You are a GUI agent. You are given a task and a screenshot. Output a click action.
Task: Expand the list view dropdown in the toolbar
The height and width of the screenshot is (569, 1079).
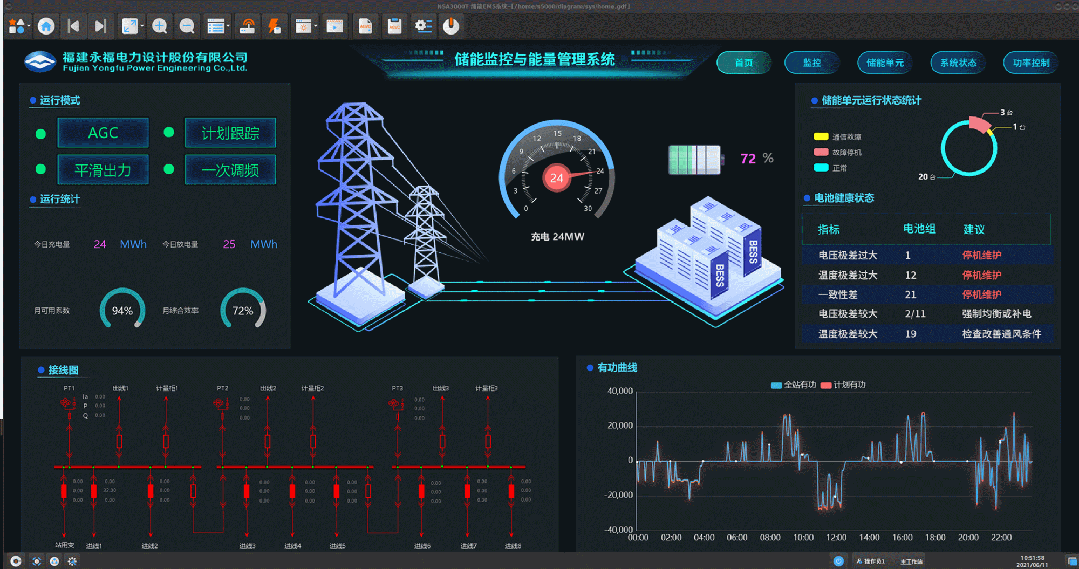[229, 25]
